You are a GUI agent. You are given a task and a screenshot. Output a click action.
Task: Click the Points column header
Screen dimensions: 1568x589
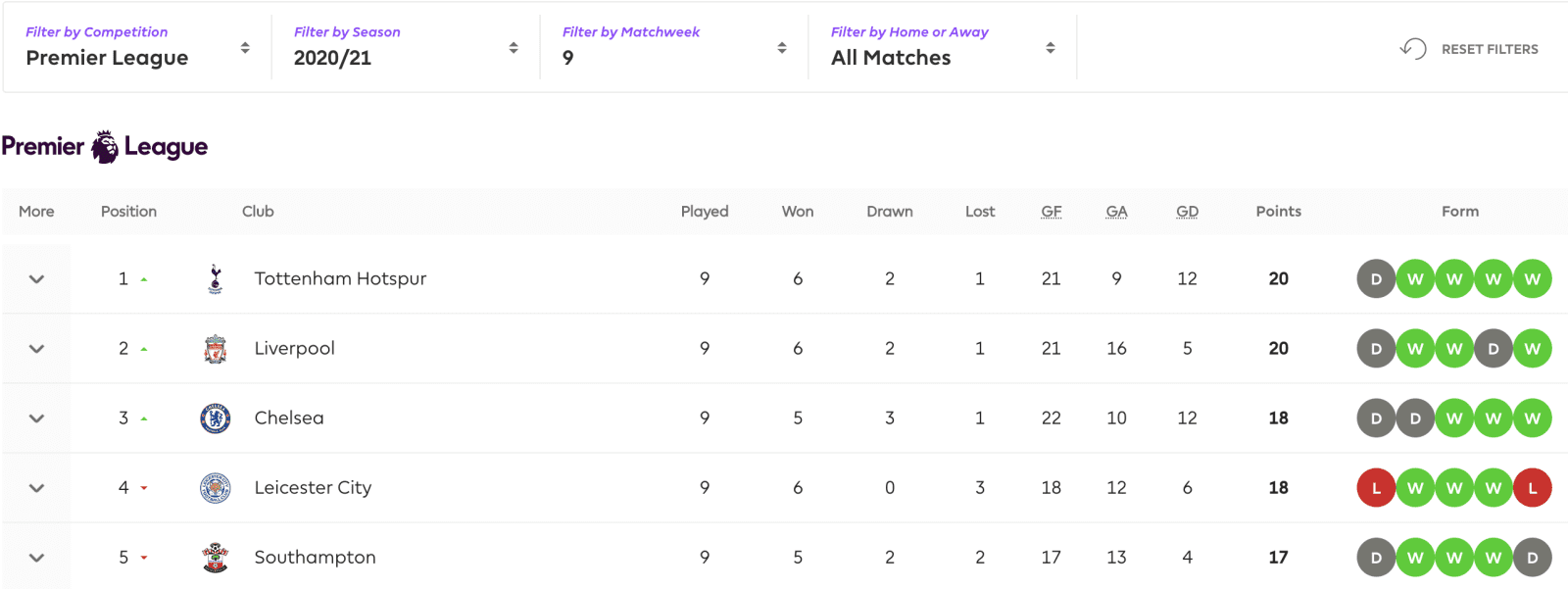(x=1279, y=212)
